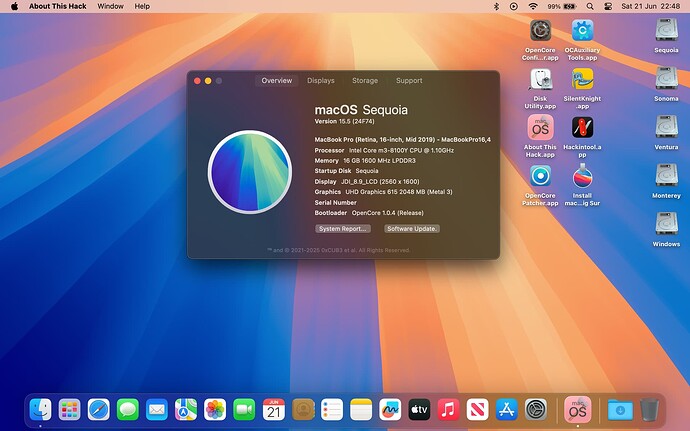Open News in the Dock

pyautogui.click(x=477, y=410)
